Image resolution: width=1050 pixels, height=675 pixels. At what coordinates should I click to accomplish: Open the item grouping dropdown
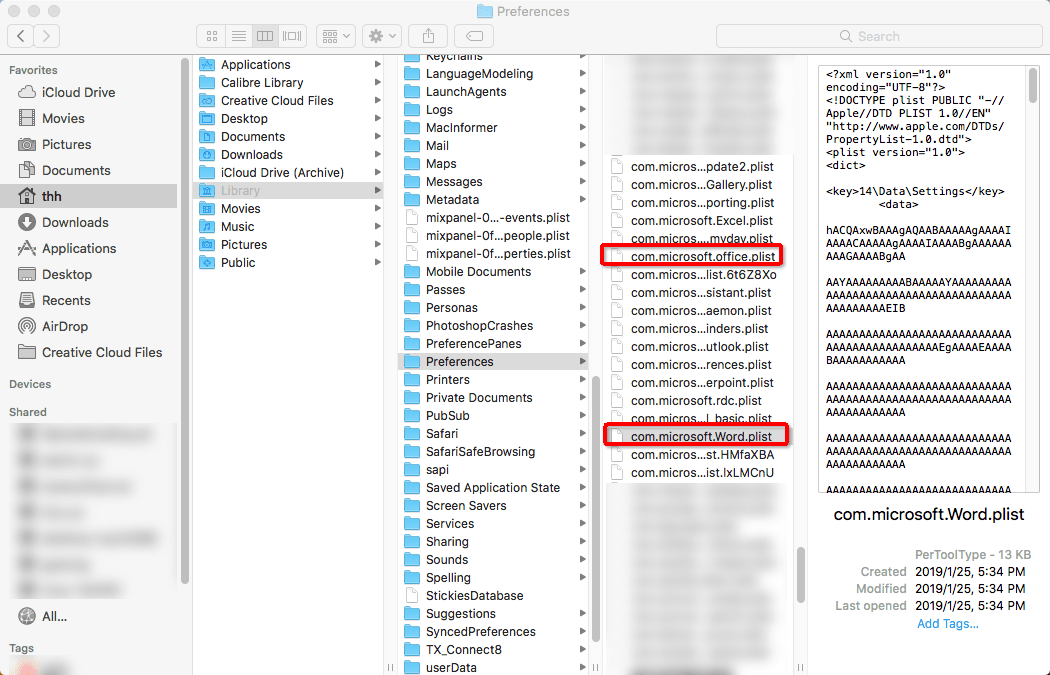[x=336, y=35]
